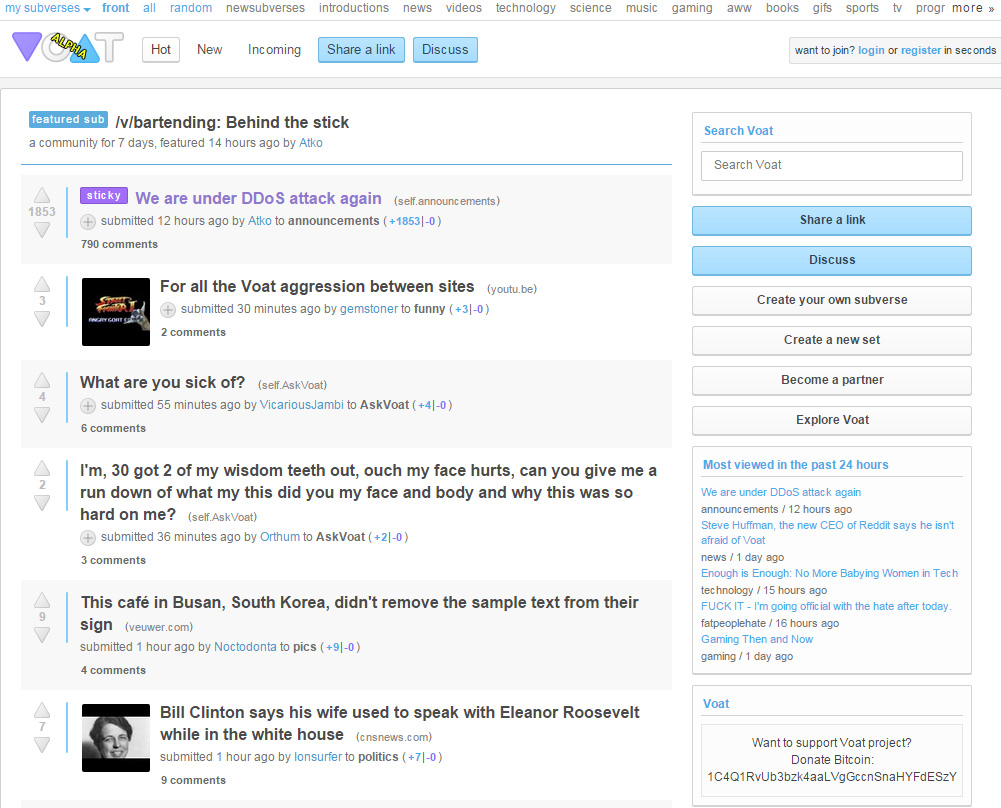Screen dimensions: 1001x808
Task: Switch to the Hot tab
Action: click(161, 49)
